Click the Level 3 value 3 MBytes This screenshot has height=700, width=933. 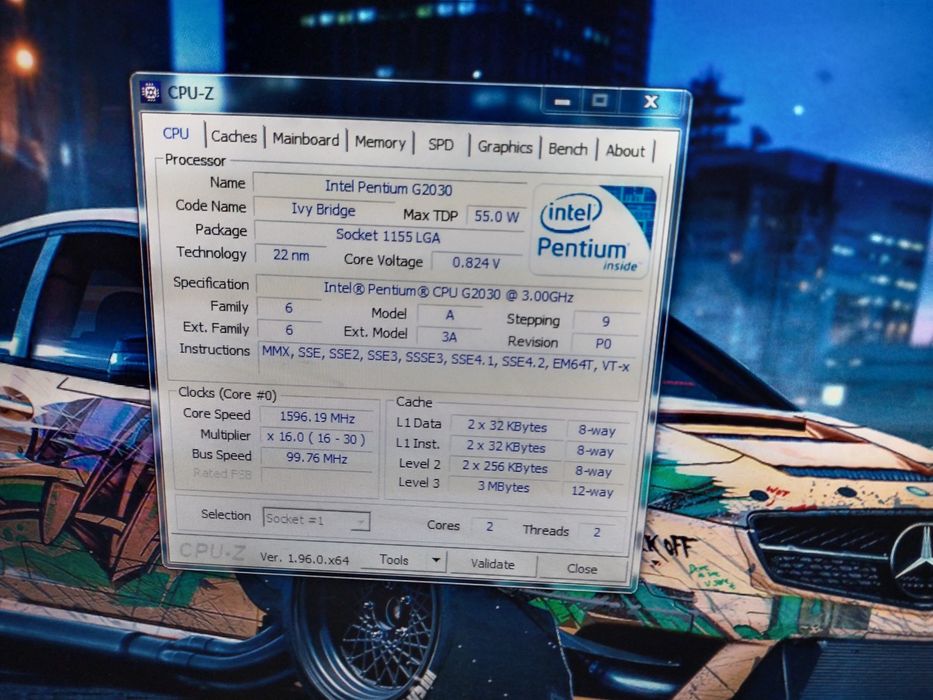(x=503, y=487)
